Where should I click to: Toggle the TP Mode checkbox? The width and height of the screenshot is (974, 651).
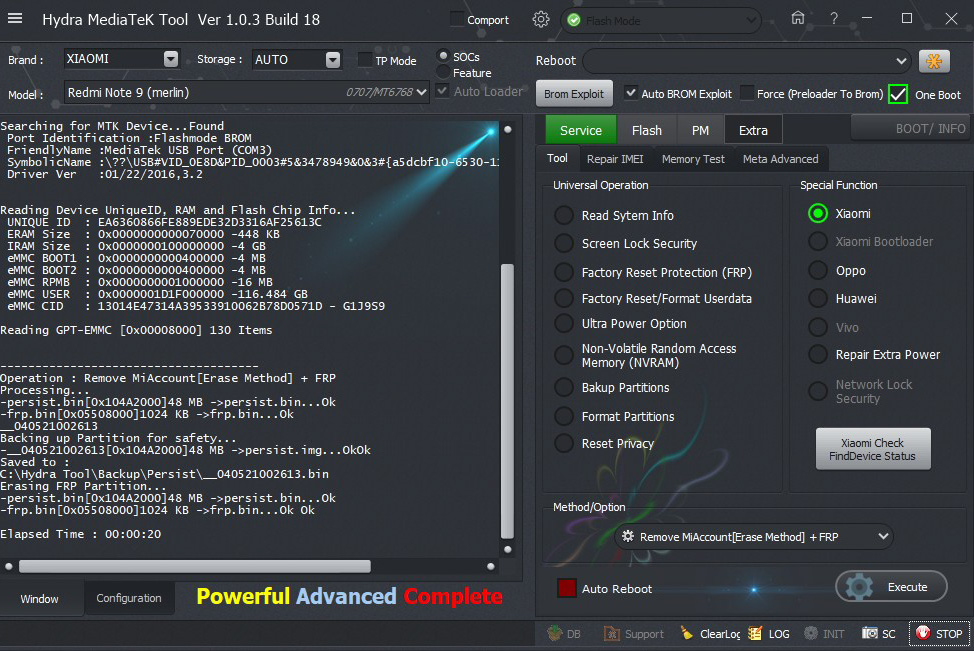[x=365, y=60]
